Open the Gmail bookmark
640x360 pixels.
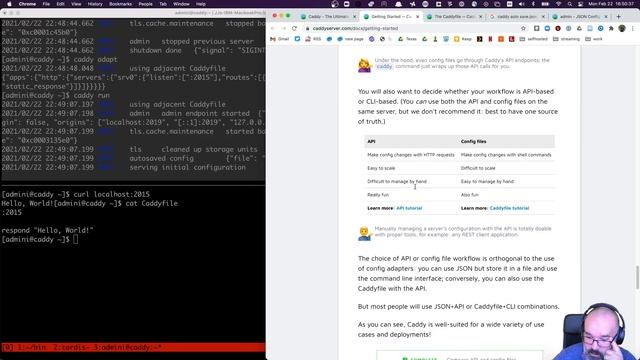280,39
